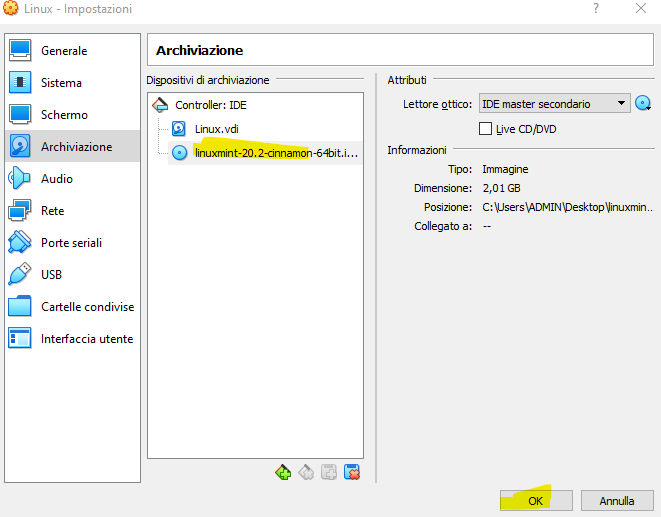Click the hard disk icon beside Linux.vdi
The width and height of the screenshot is (661, 517).
click(x=179, y=129)
